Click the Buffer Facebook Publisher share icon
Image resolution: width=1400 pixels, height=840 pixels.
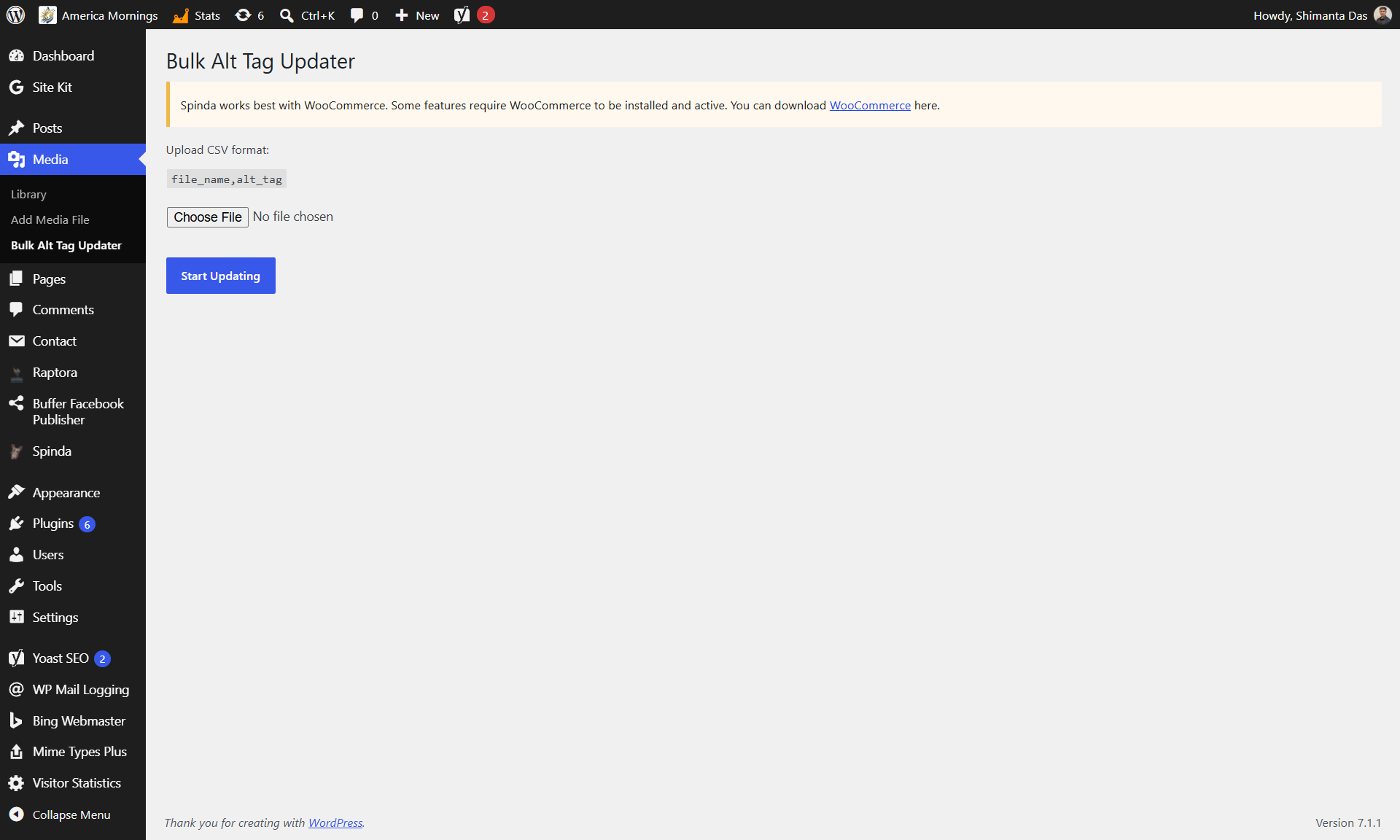pyautogui.click(x=16, y=402)
